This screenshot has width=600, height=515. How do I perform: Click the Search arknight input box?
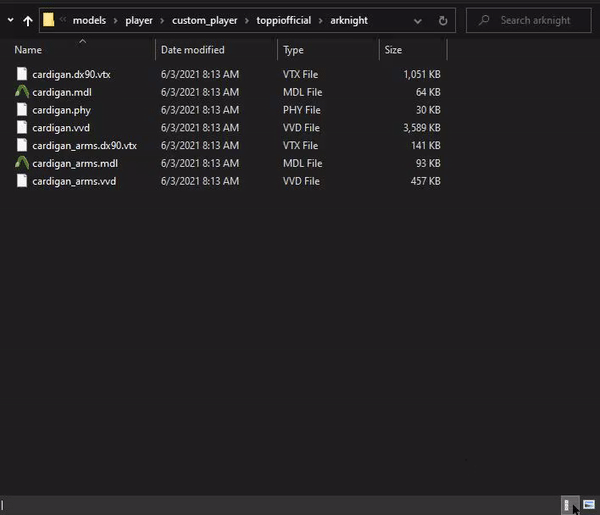click(536, 20)
